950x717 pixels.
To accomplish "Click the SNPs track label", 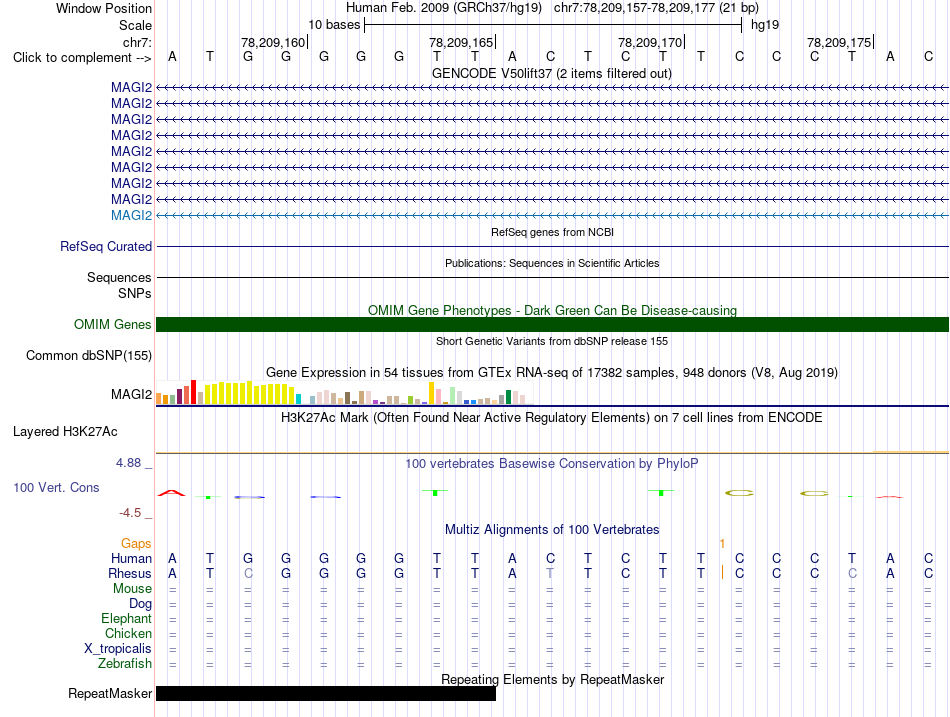I will pos(135,293).
